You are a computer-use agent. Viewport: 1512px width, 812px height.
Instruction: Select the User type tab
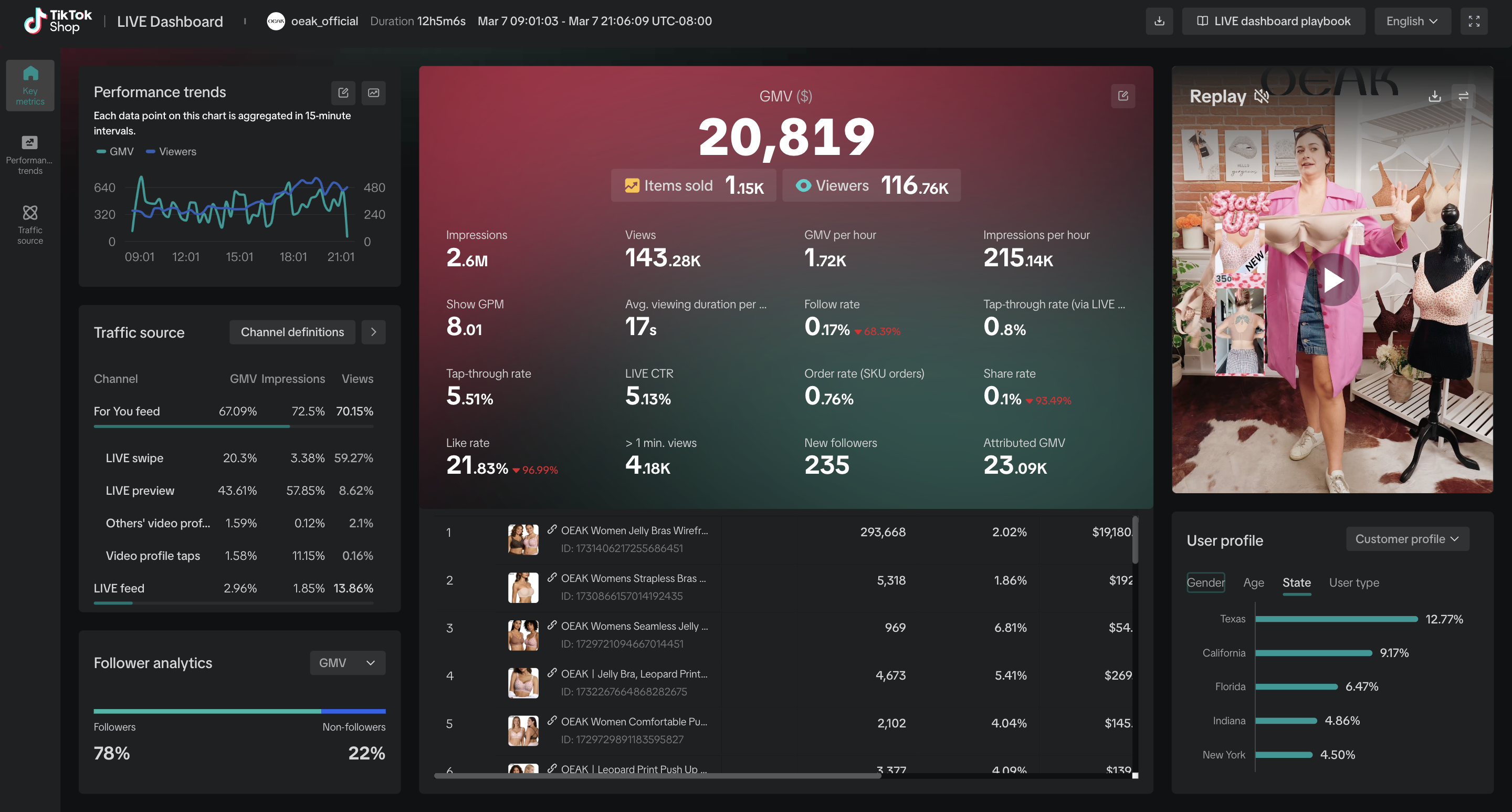pos(1353,582)
